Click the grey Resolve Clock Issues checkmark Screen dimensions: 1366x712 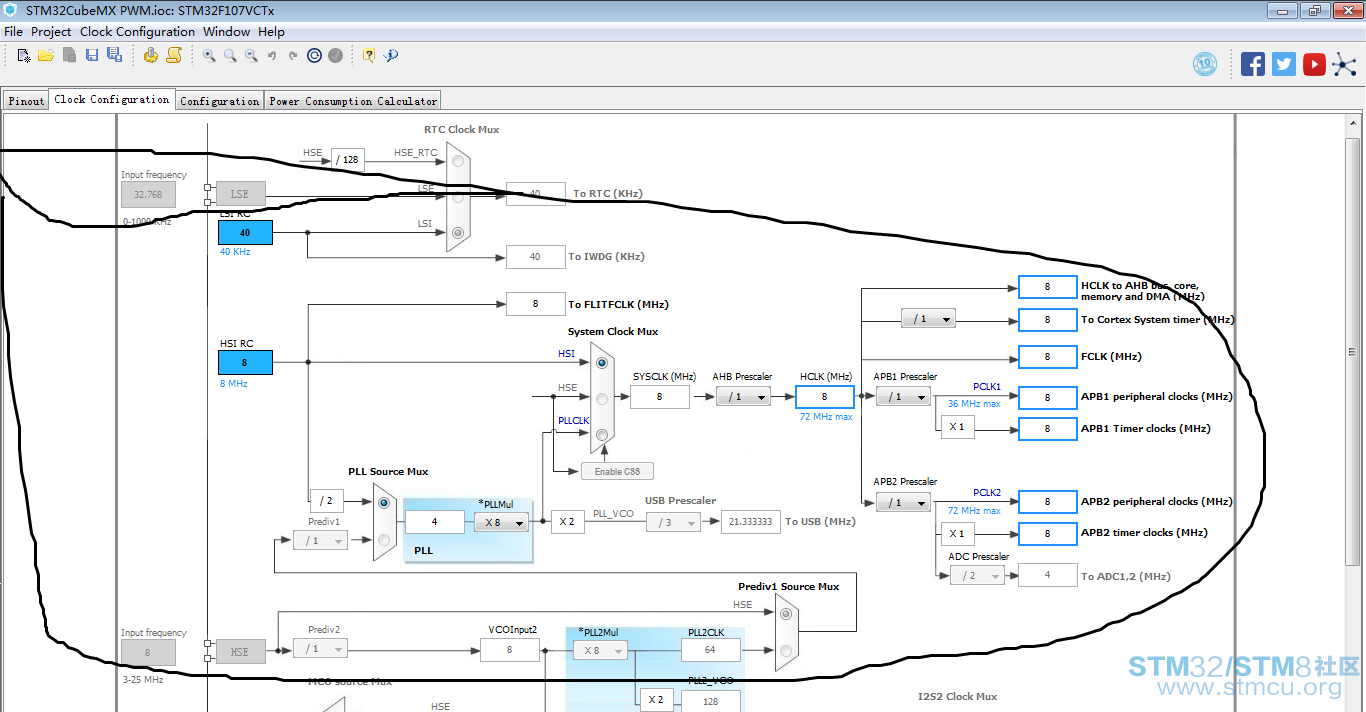[x=336, y=55]
